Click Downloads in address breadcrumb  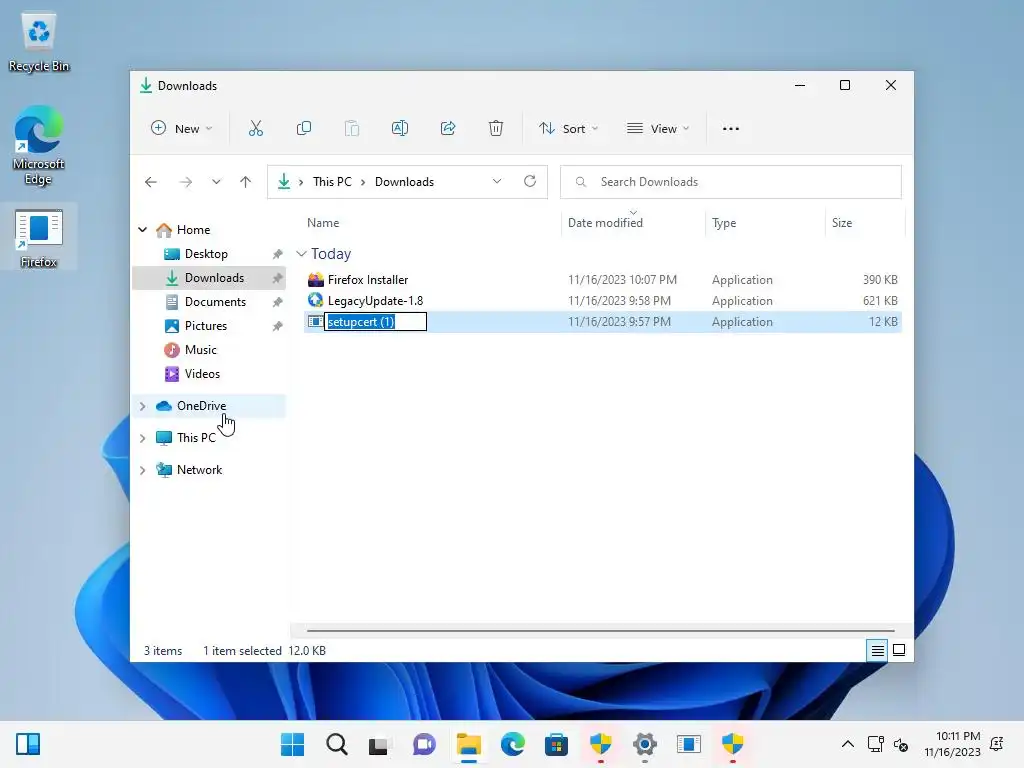click(x=404, y=182)
